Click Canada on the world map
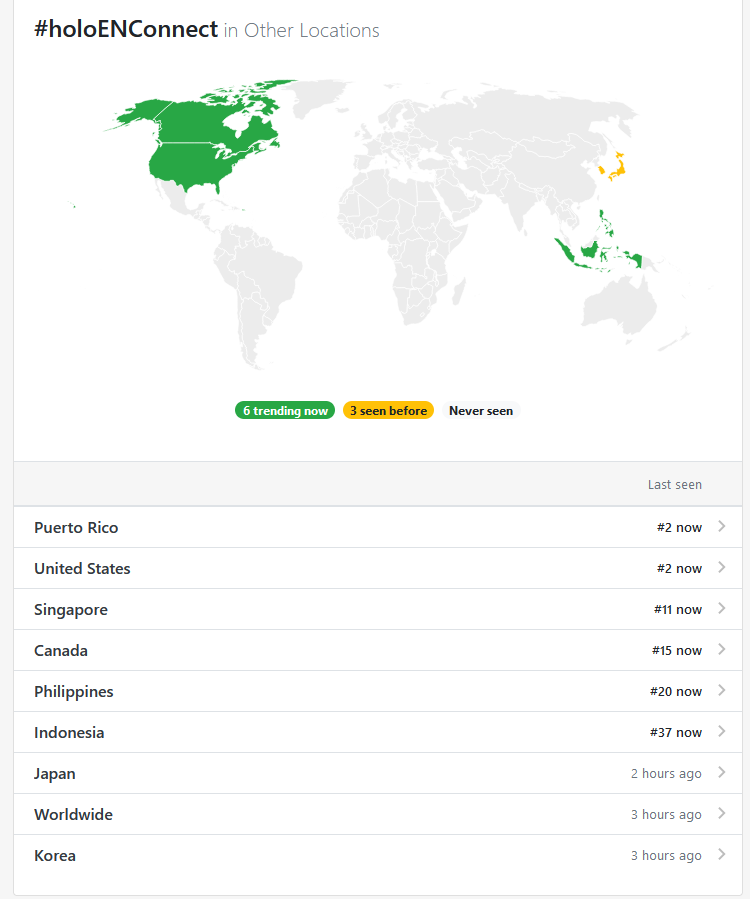Image resolution: width=750 pixels, height=899 pixels. tap(200, 120)
